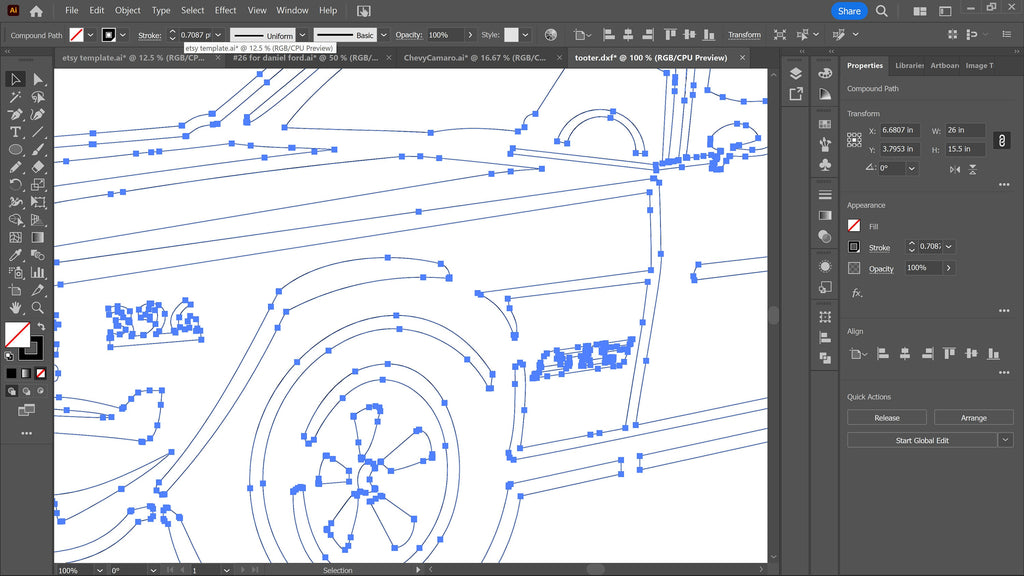Enable Draw Inside mode
Screen dimensions: 1024x576
click(x=40, y=391)
